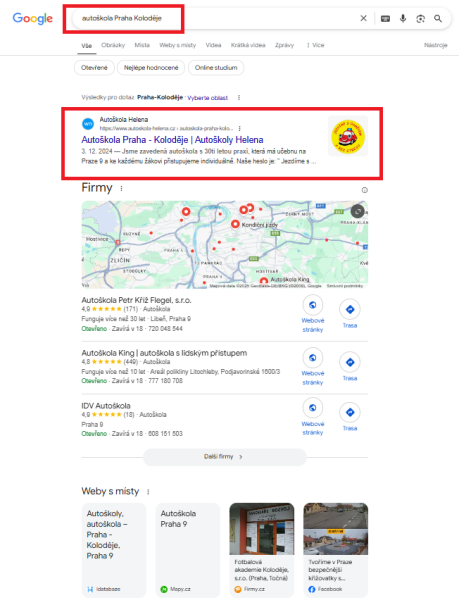Open the on-screen keyboard icon

point(385,18)
